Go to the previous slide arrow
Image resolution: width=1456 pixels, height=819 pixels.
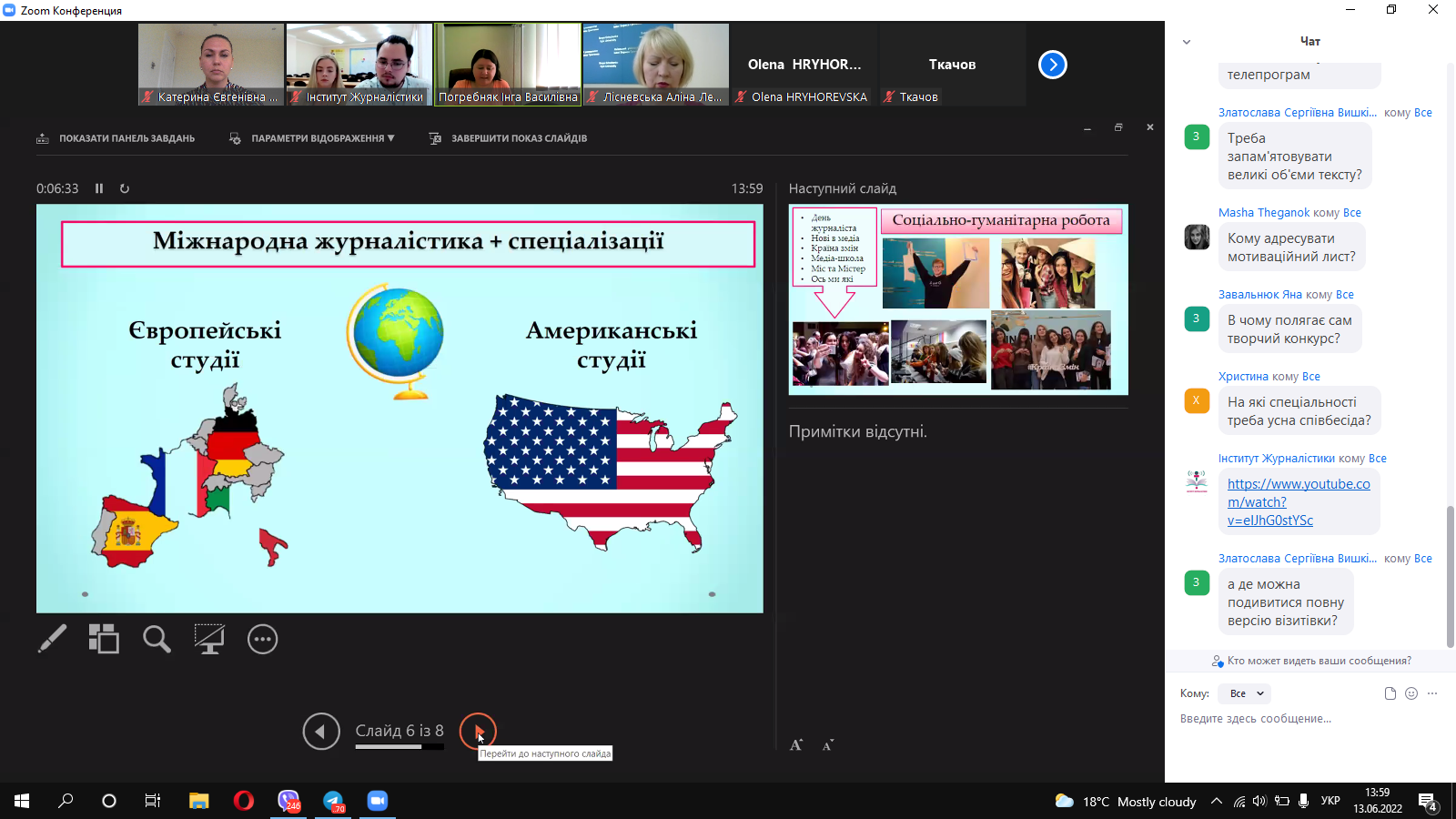tap(321, 731)
